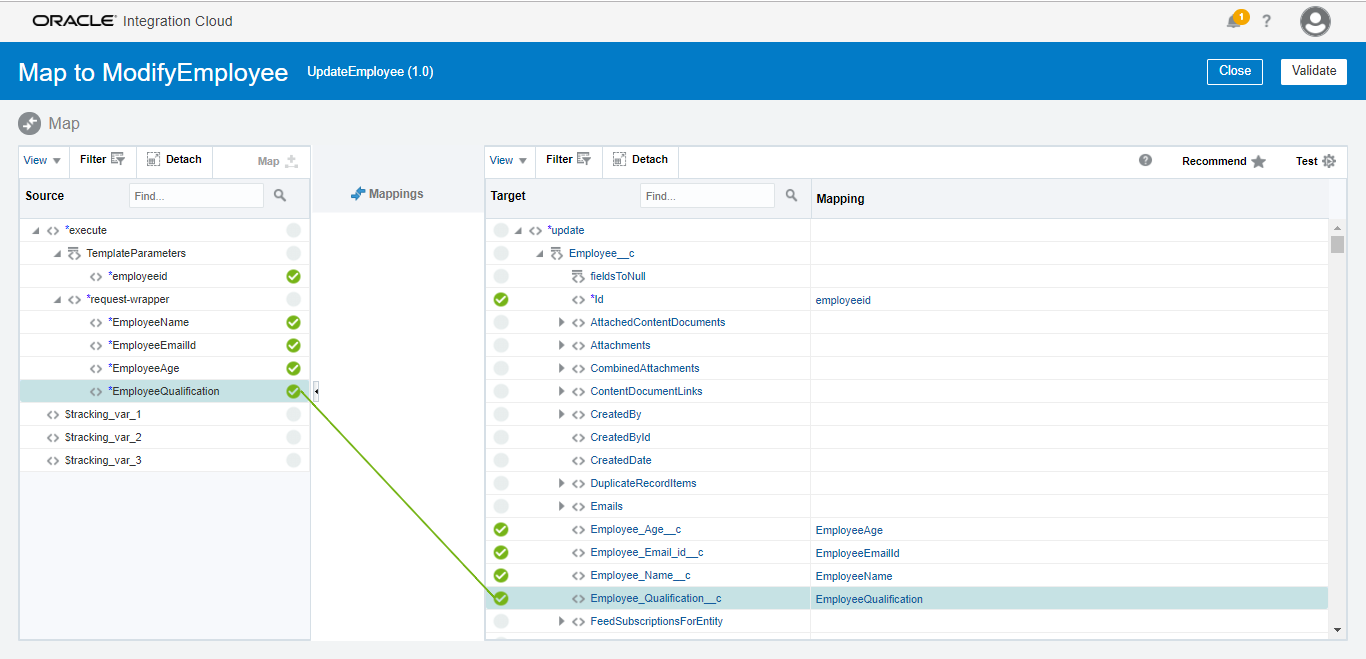Click the mapped check on target *Id
Screen dimensions: 1366x659
click(501, 299)
